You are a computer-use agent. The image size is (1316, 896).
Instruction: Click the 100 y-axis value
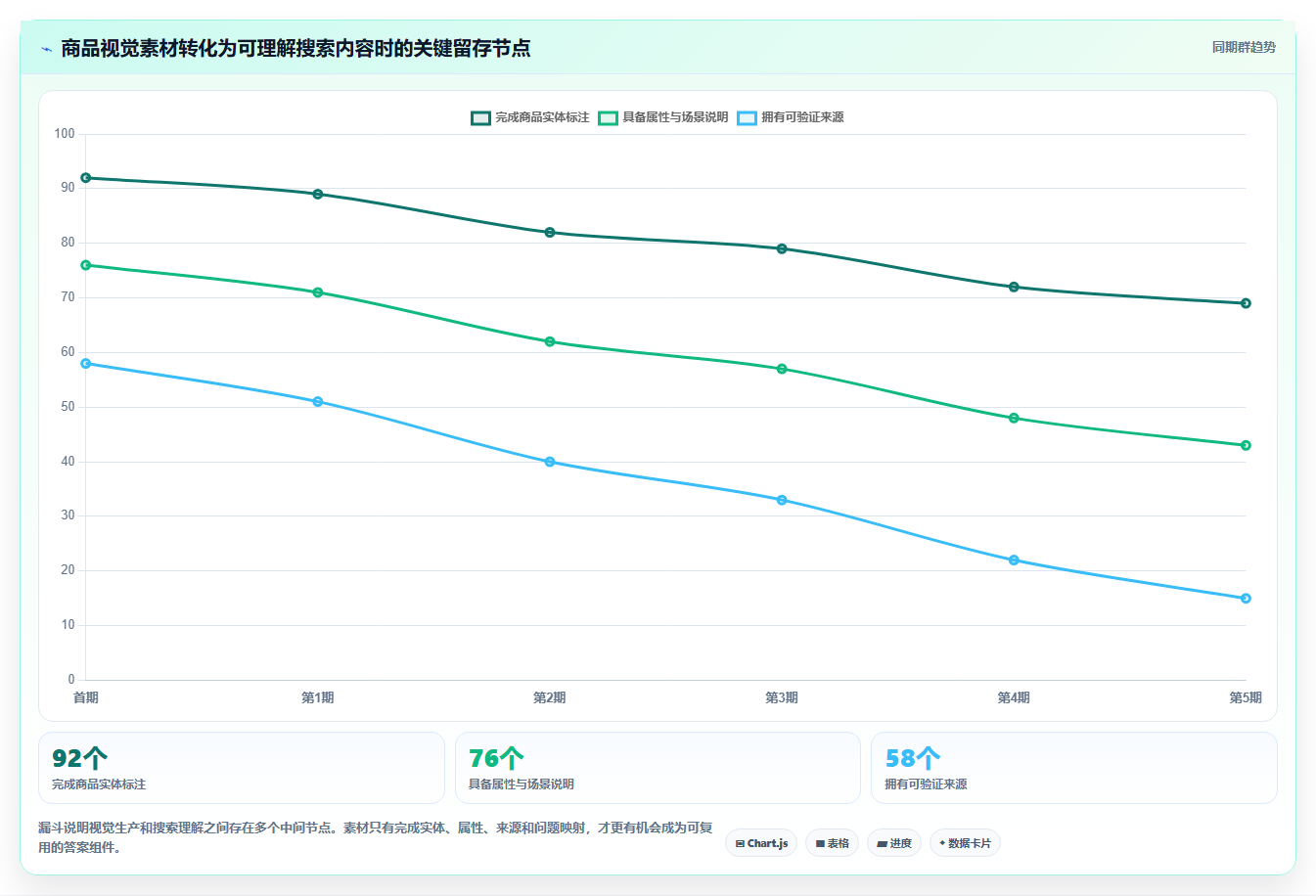(x=65, y=134)
